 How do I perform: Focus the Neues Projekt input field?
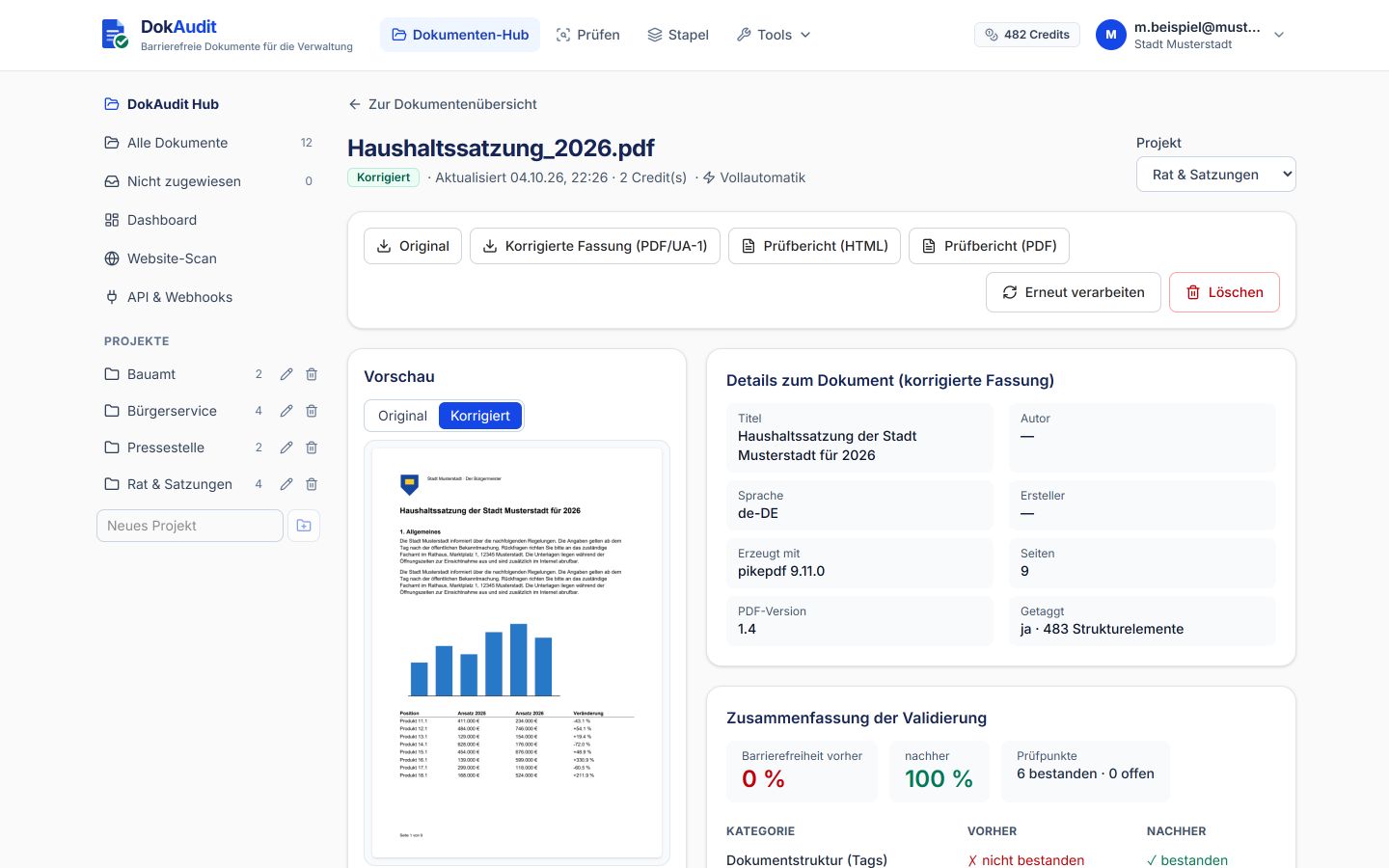click(190, 526)
